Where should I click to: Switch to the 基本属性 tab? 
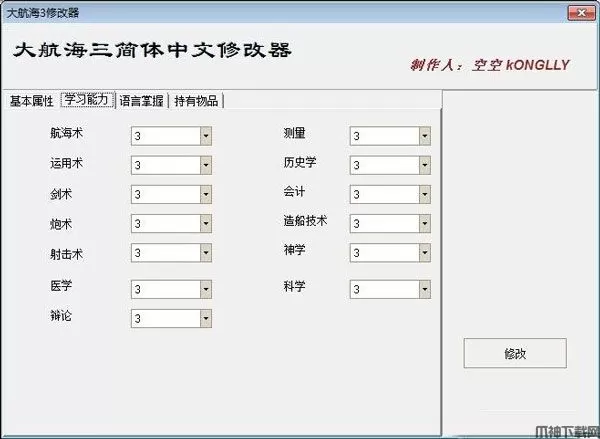pos(31,101)
